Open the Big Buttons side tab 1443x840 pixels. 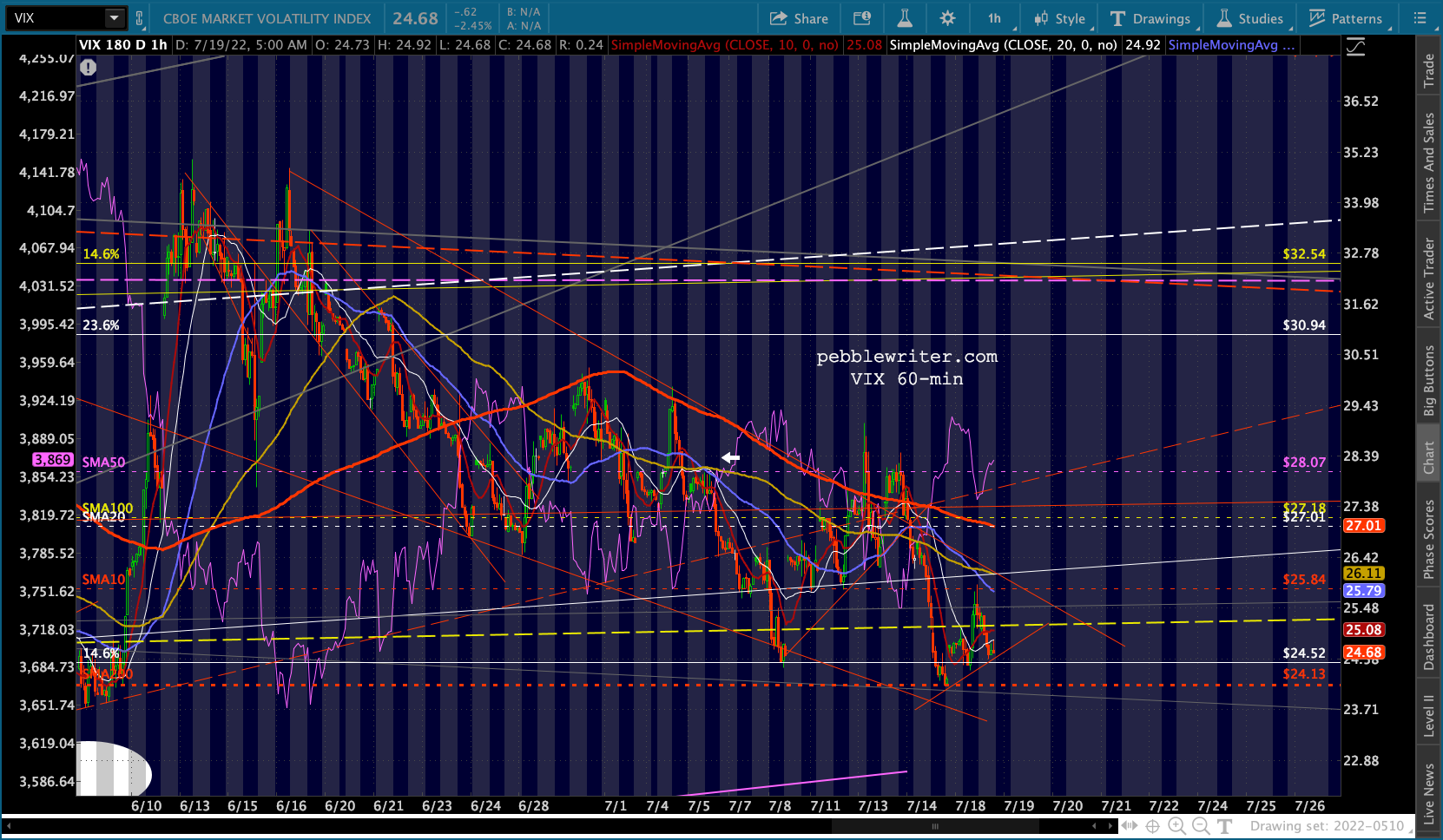(1428, 380)
